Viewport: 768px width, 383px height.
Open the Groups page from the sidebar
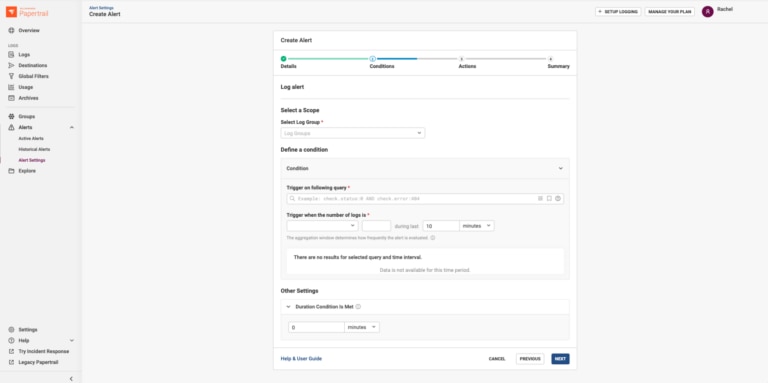tap(26, 117)
